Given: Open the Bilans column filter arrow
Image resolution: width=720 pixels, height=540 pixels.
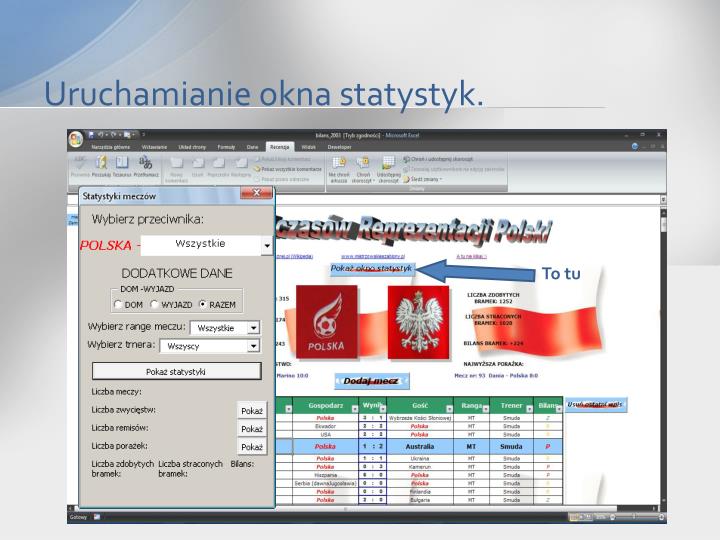Looking at the screenshot, I should click(559, 409).
